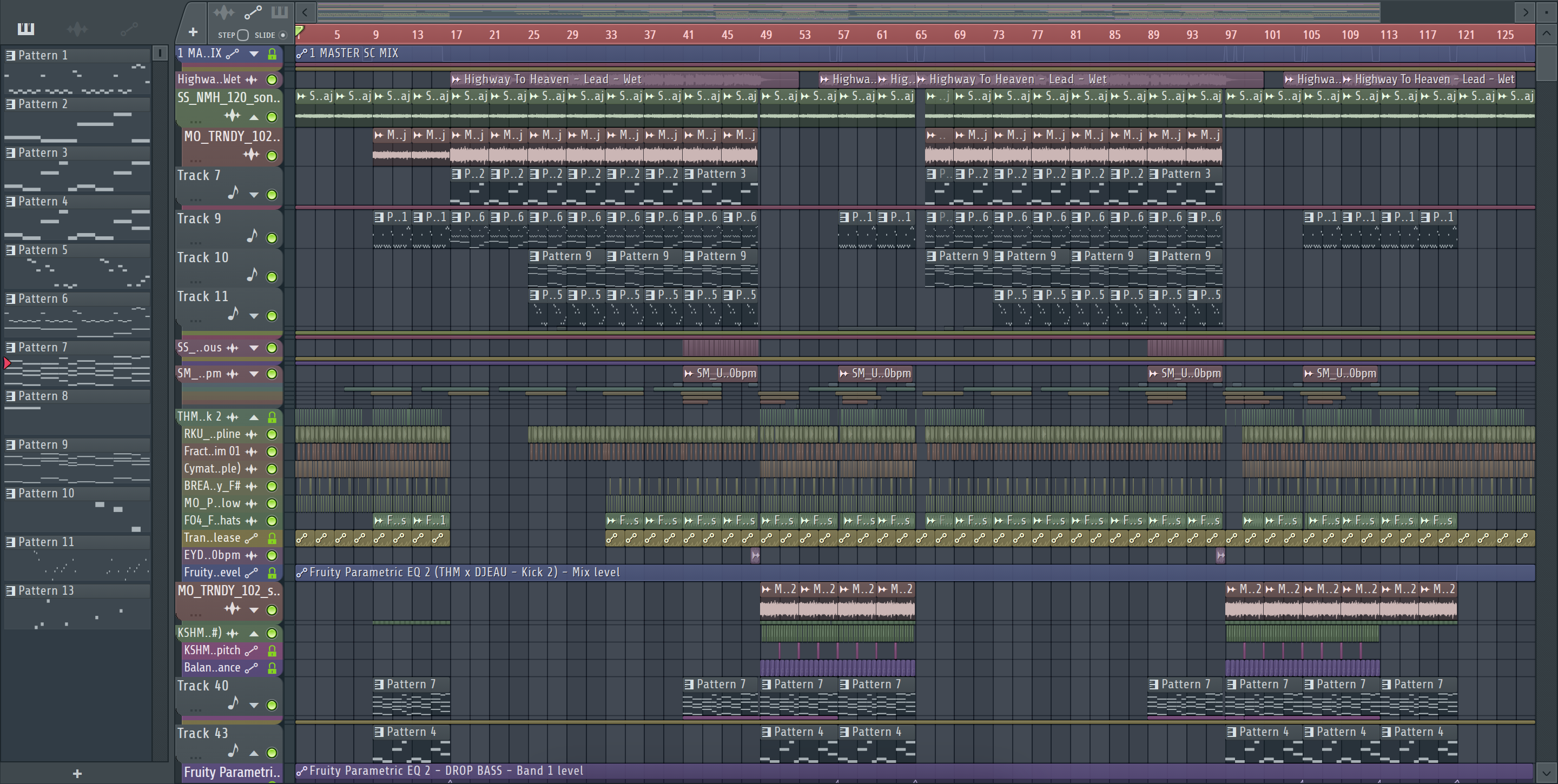
Task: Click the plus button to add a track
Action: click(193, 32)
